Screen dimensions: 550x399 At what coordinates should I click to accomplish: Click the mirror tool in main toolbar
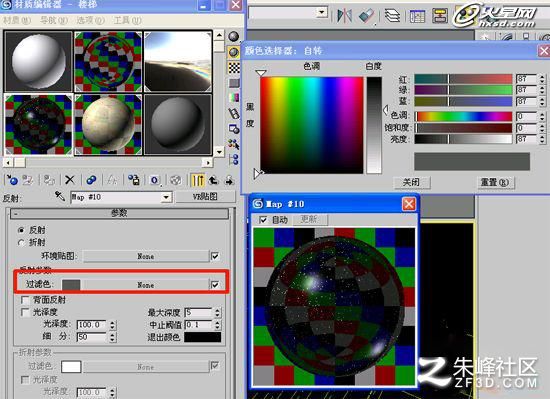[344, 16]
